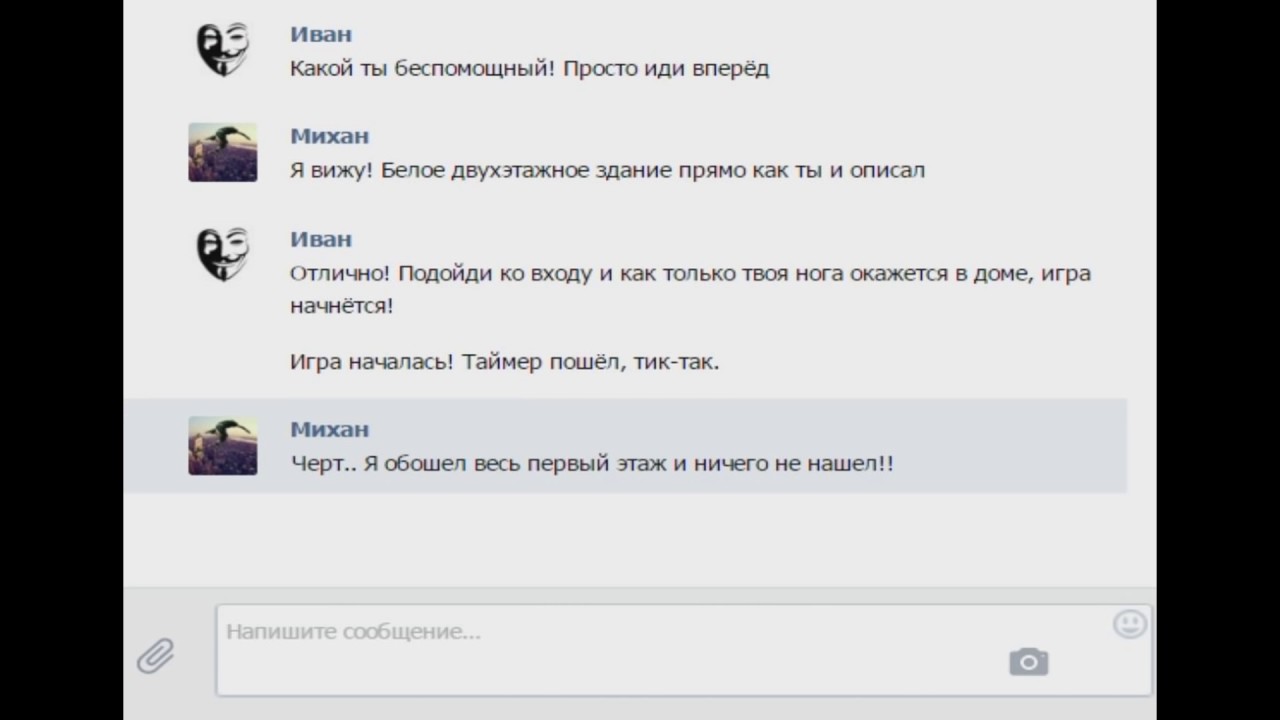
Task: Click the paperclip attachment icon
Action: pos(156,656)
